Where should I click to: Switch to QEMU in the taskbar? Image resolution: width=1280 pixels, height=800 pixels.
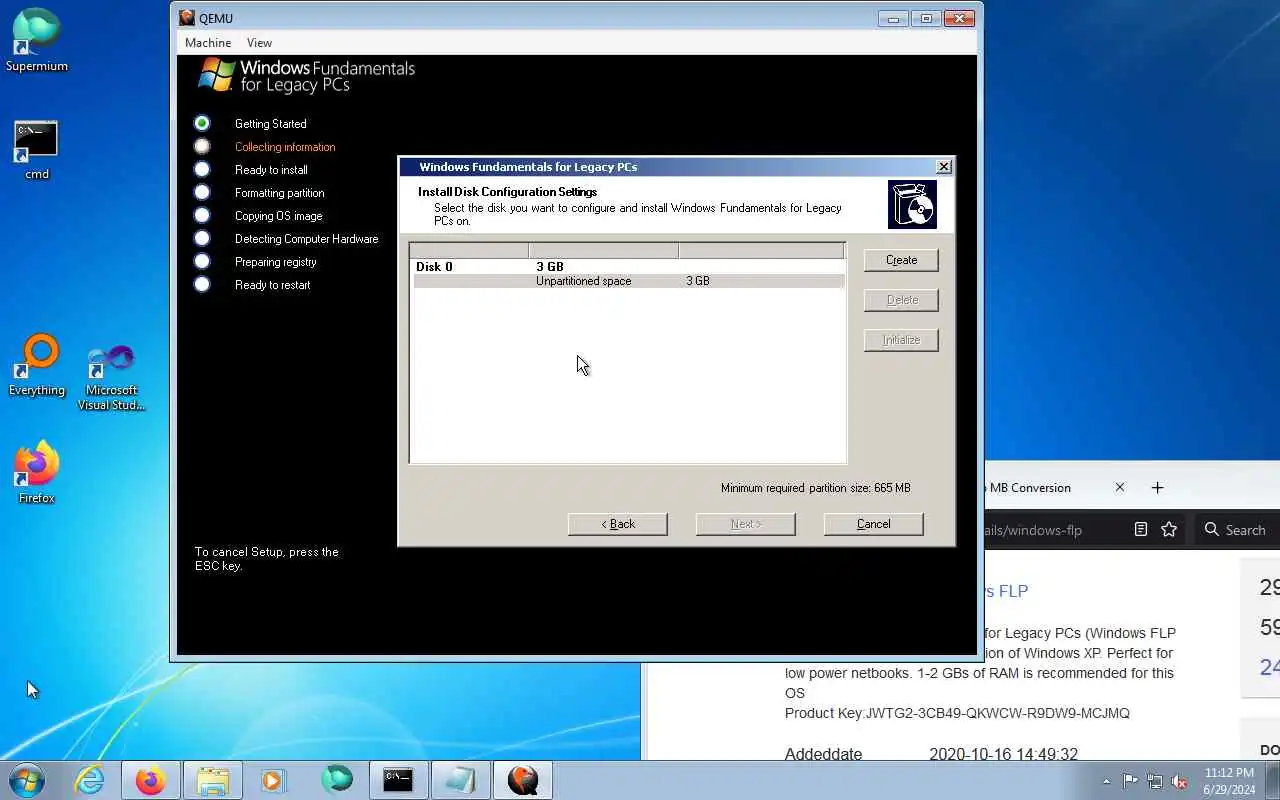pos(522,780)
